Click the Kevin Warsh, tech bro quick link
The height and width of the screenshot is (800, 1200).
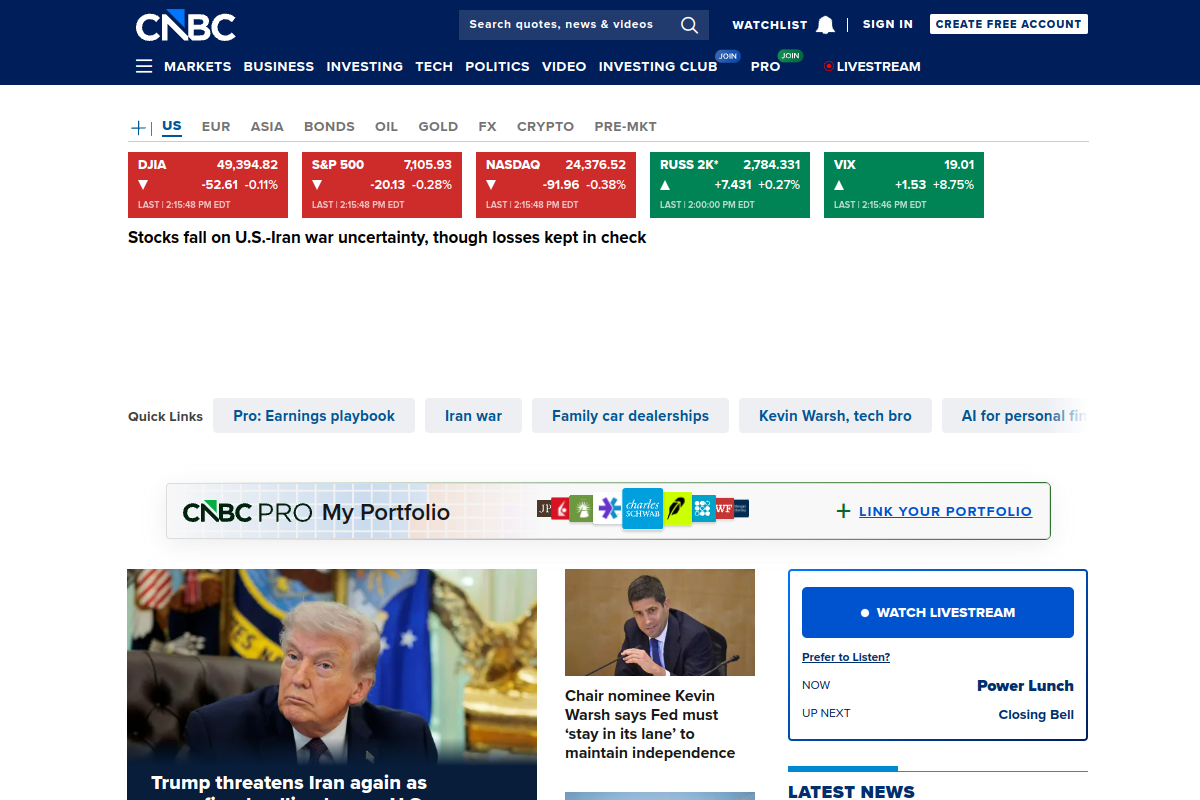pos(835,416)
